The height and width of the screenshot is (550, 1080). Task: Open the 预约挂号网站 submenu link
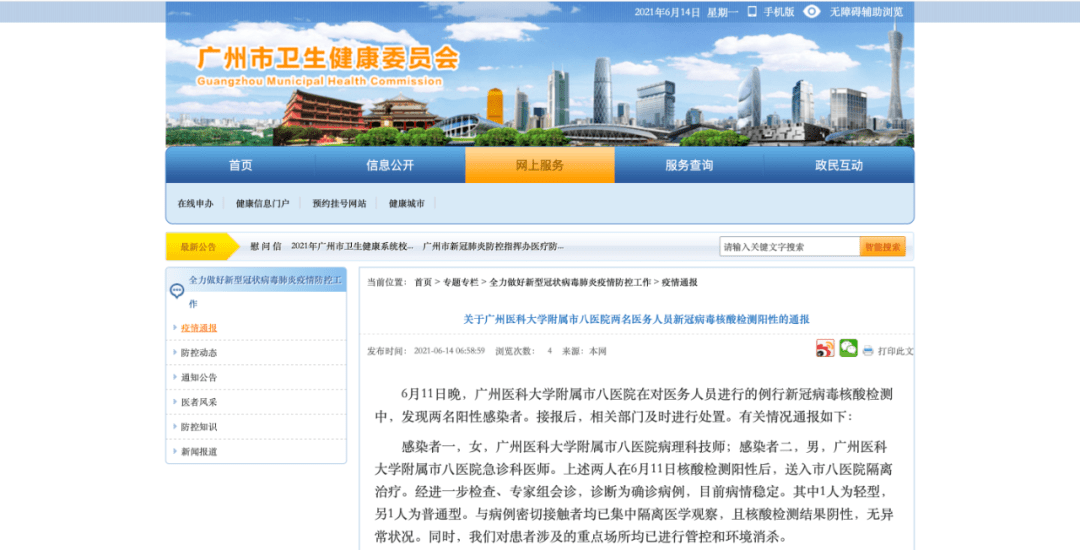click(339, 204)
